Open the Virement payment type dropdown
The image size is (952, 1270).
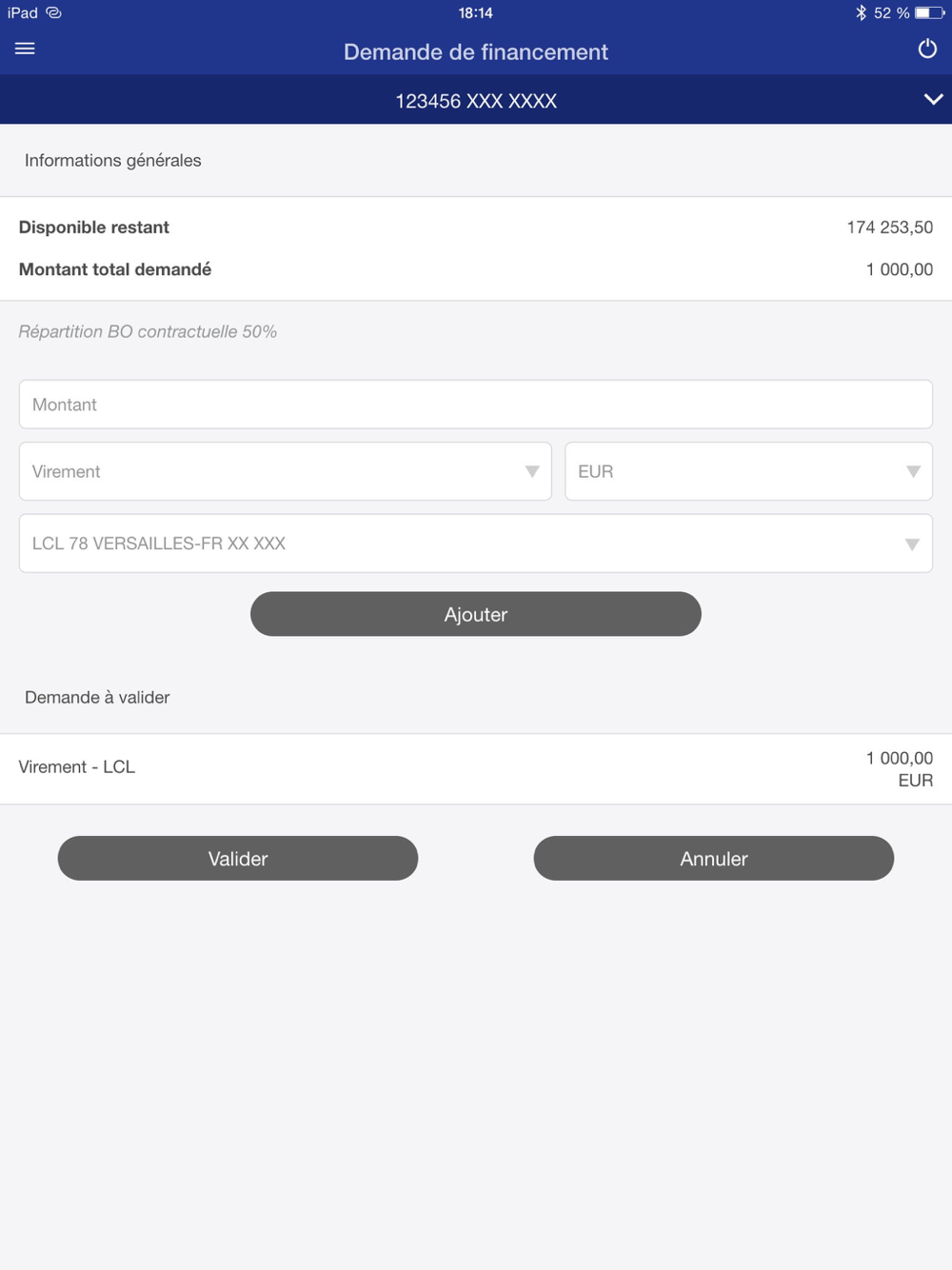(x=286, y=471)
